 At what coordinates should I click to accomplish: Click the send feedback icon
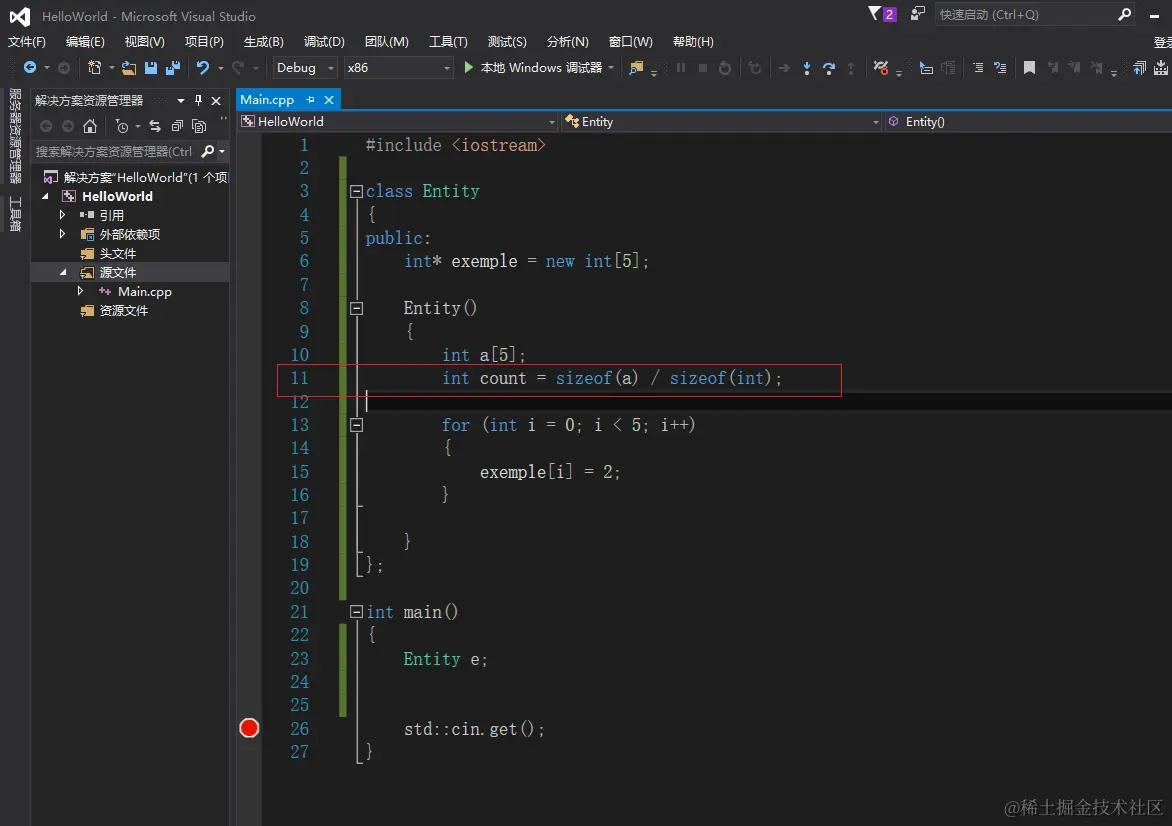click(x=917, y=13)
